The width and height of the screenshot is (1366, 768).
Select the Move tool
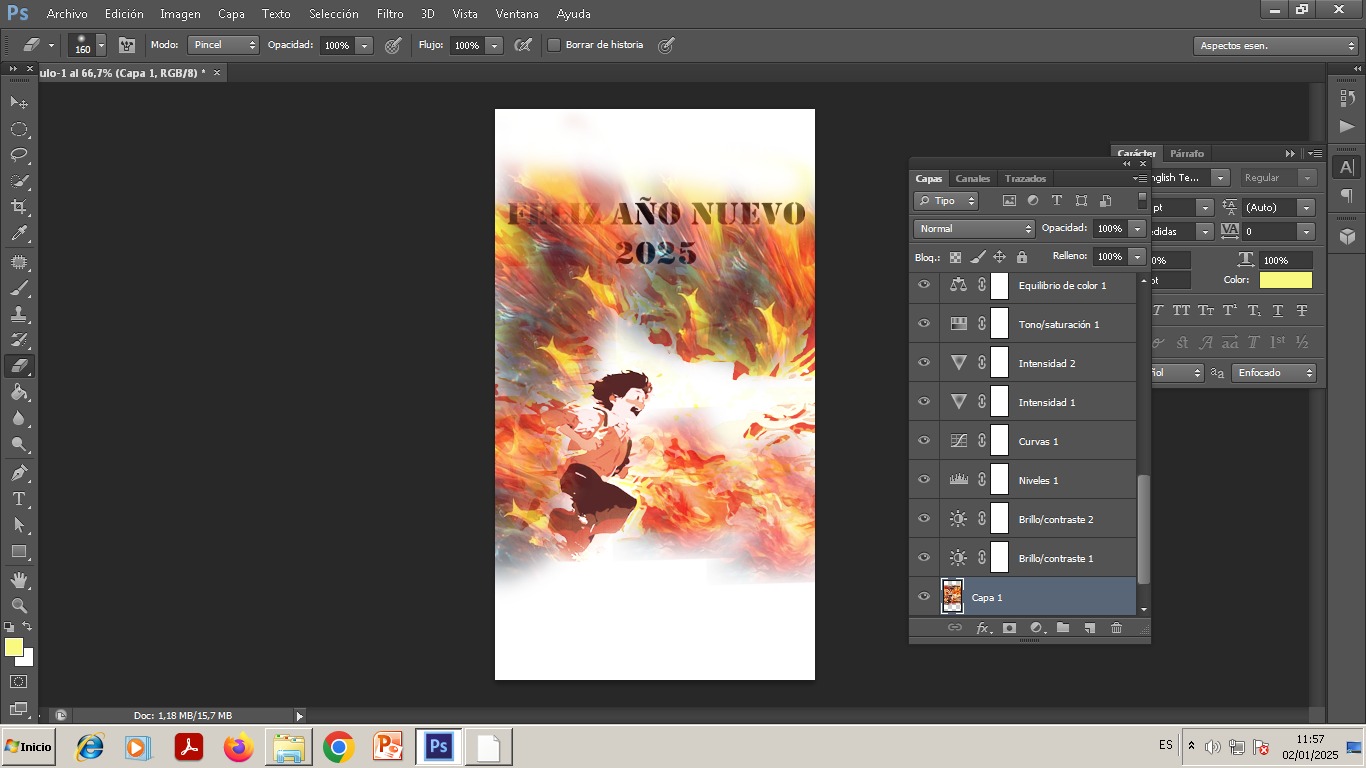(x=19, y=102)
